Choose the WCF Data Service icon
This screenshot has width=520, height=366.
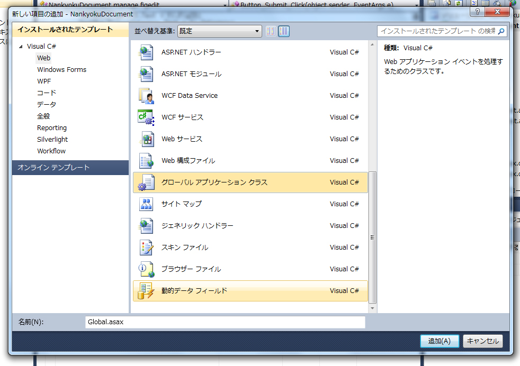(146, 96)
